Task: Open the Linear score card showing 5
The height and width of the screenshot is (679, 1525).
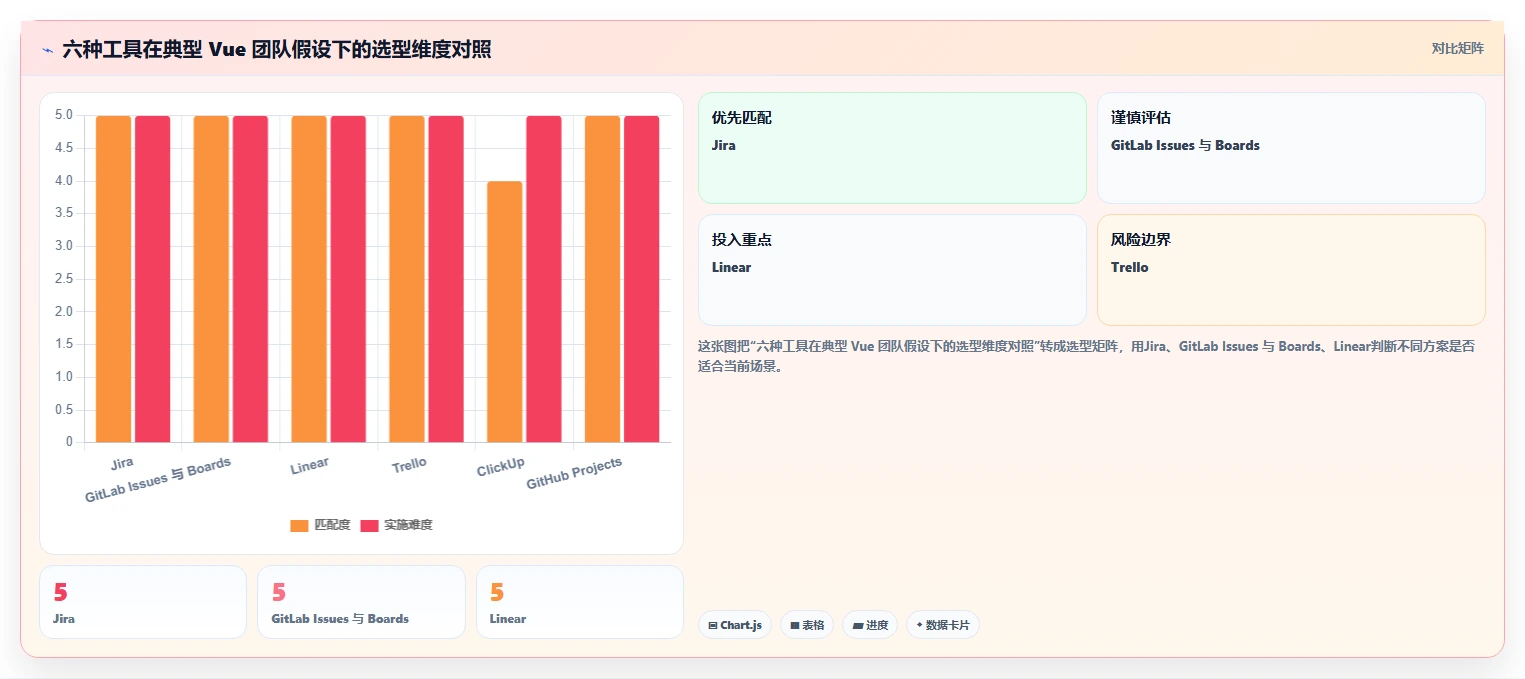Action: coord(580,602)
